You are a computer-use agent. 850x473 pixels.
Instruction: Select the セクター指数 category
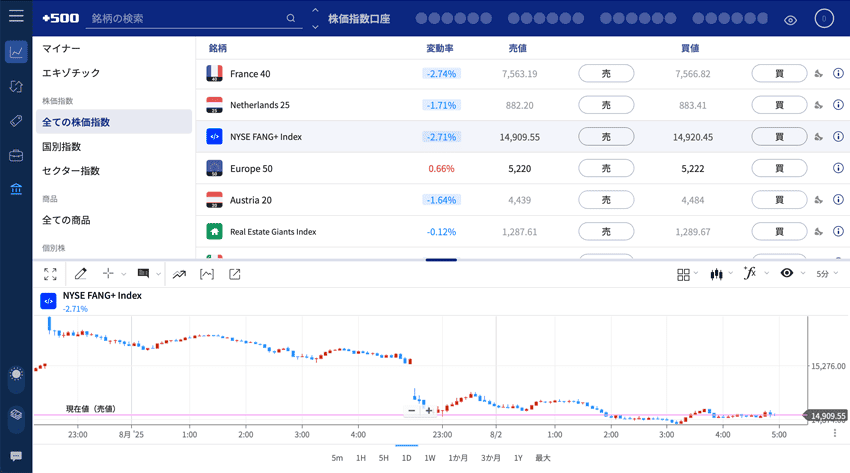click(x=71, y=171)
